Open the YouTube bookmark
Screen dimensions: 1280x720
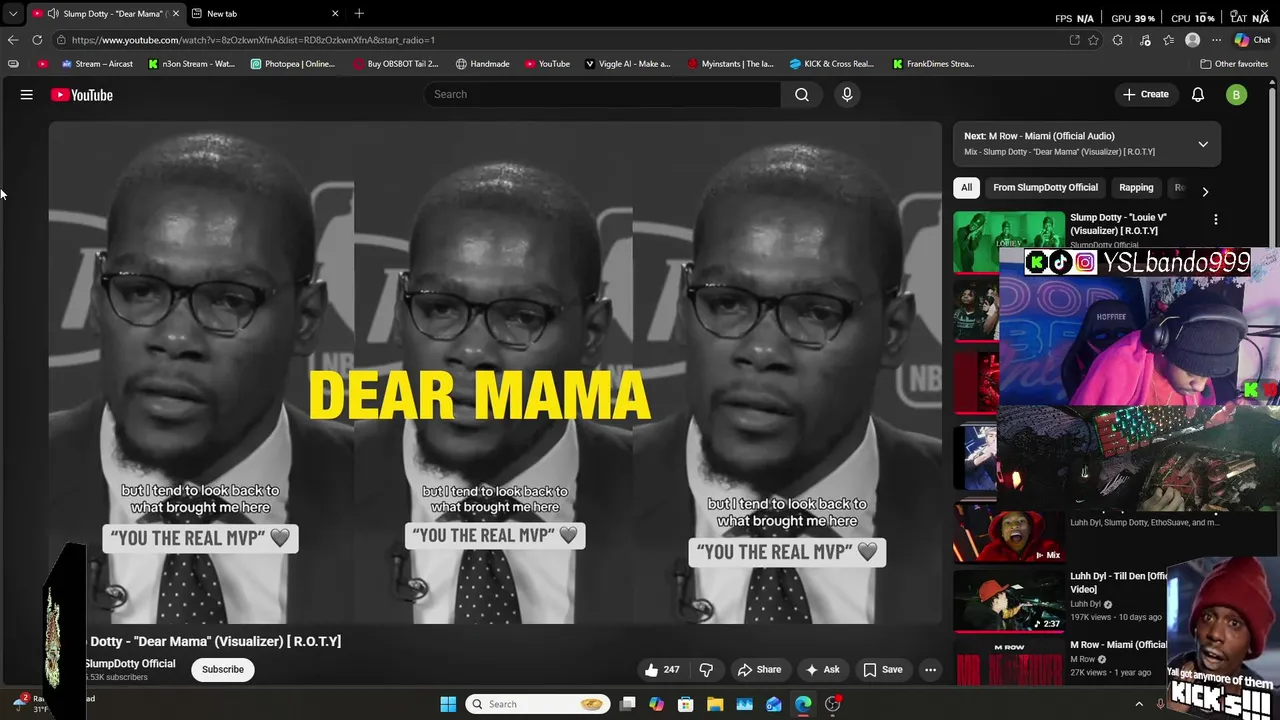(547, 64)
